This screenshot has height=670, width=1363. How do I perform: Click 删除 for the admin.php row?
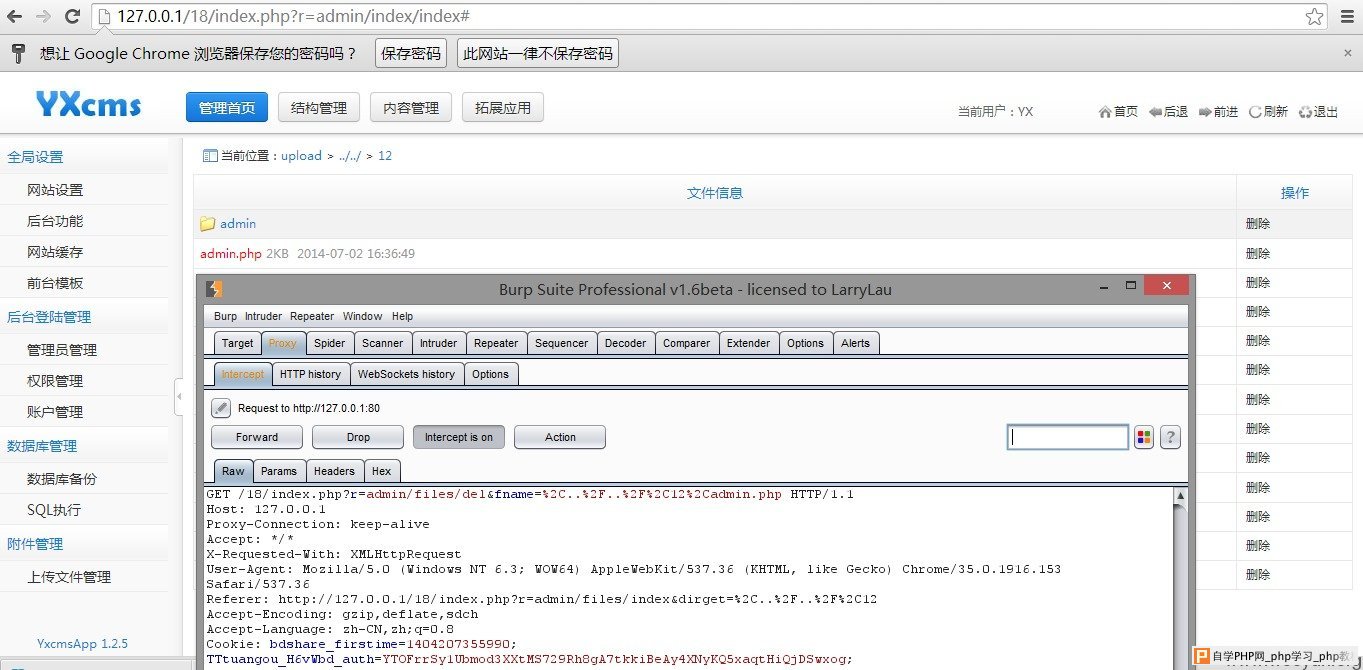[x=1258, y=254]
